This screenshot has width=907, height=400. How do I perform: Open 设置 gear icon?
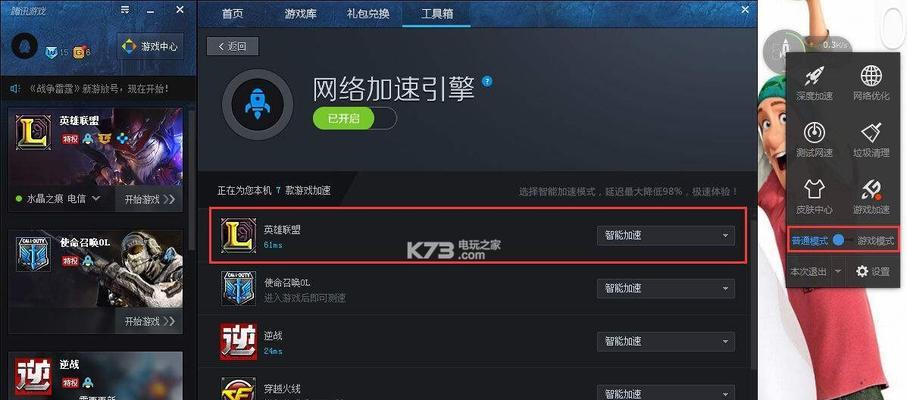872,271
